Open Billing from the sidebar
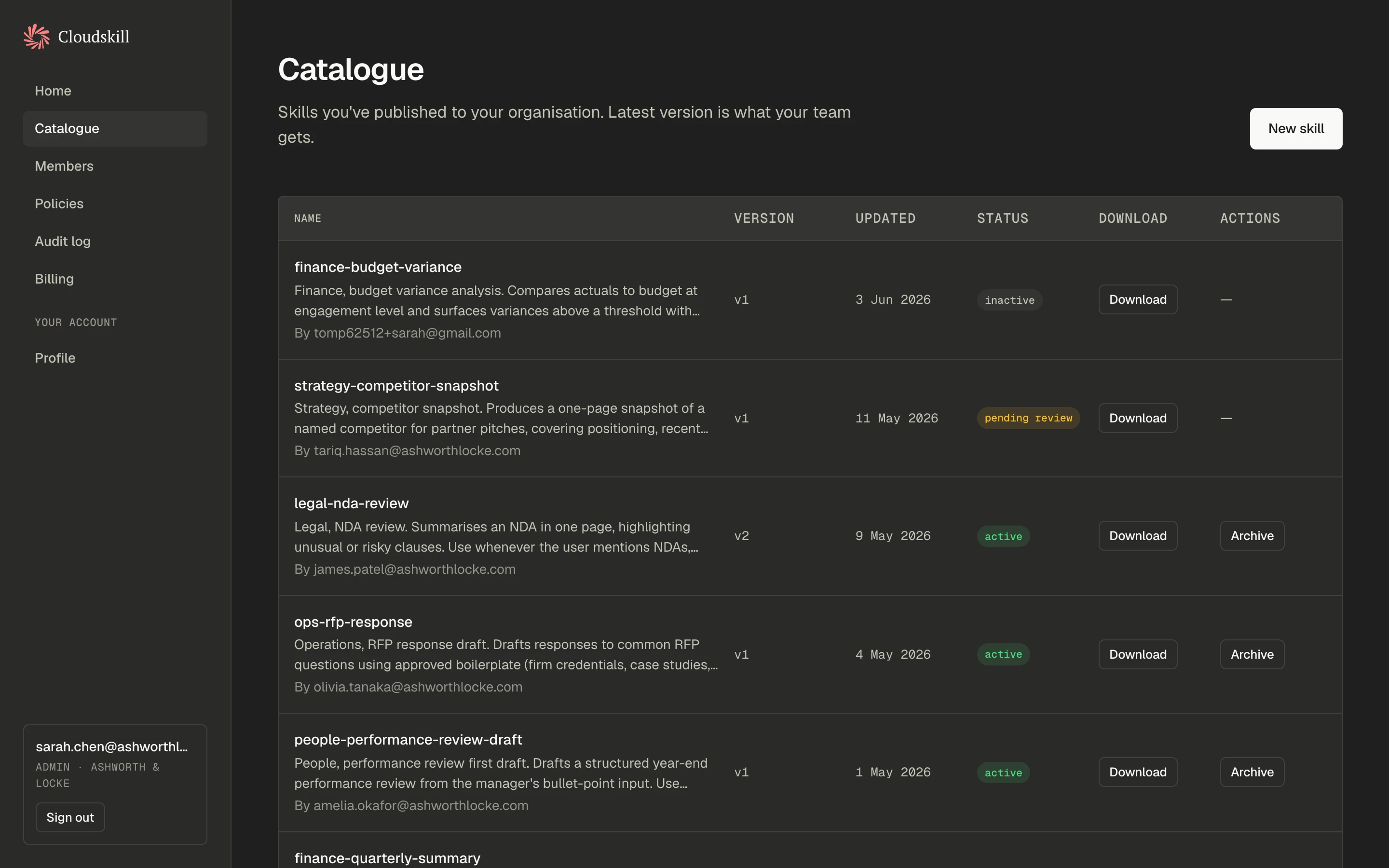The height and width of the screenshot is (868, 1389). click(115, 279)
